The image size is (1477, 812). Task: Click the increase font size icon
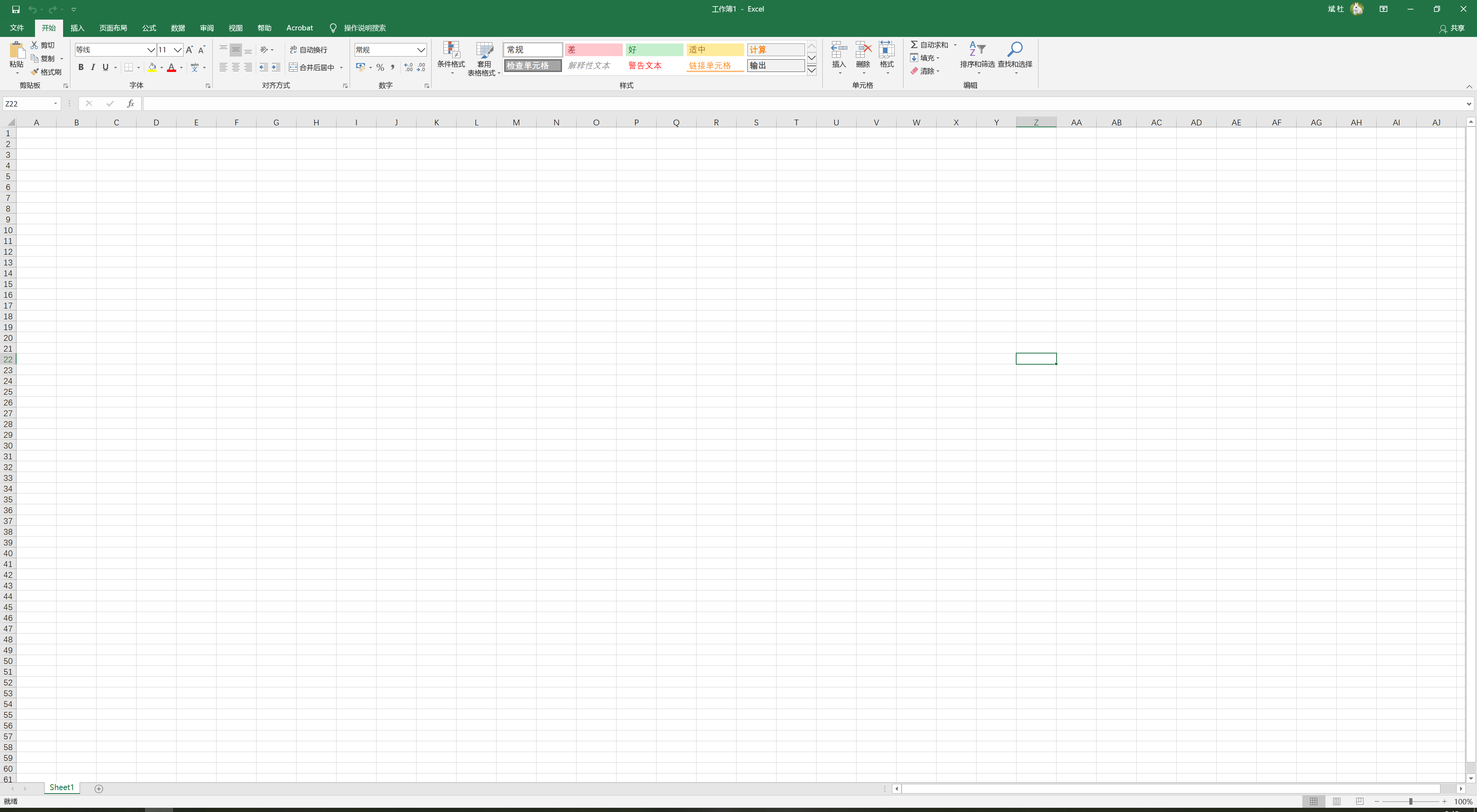189,50
